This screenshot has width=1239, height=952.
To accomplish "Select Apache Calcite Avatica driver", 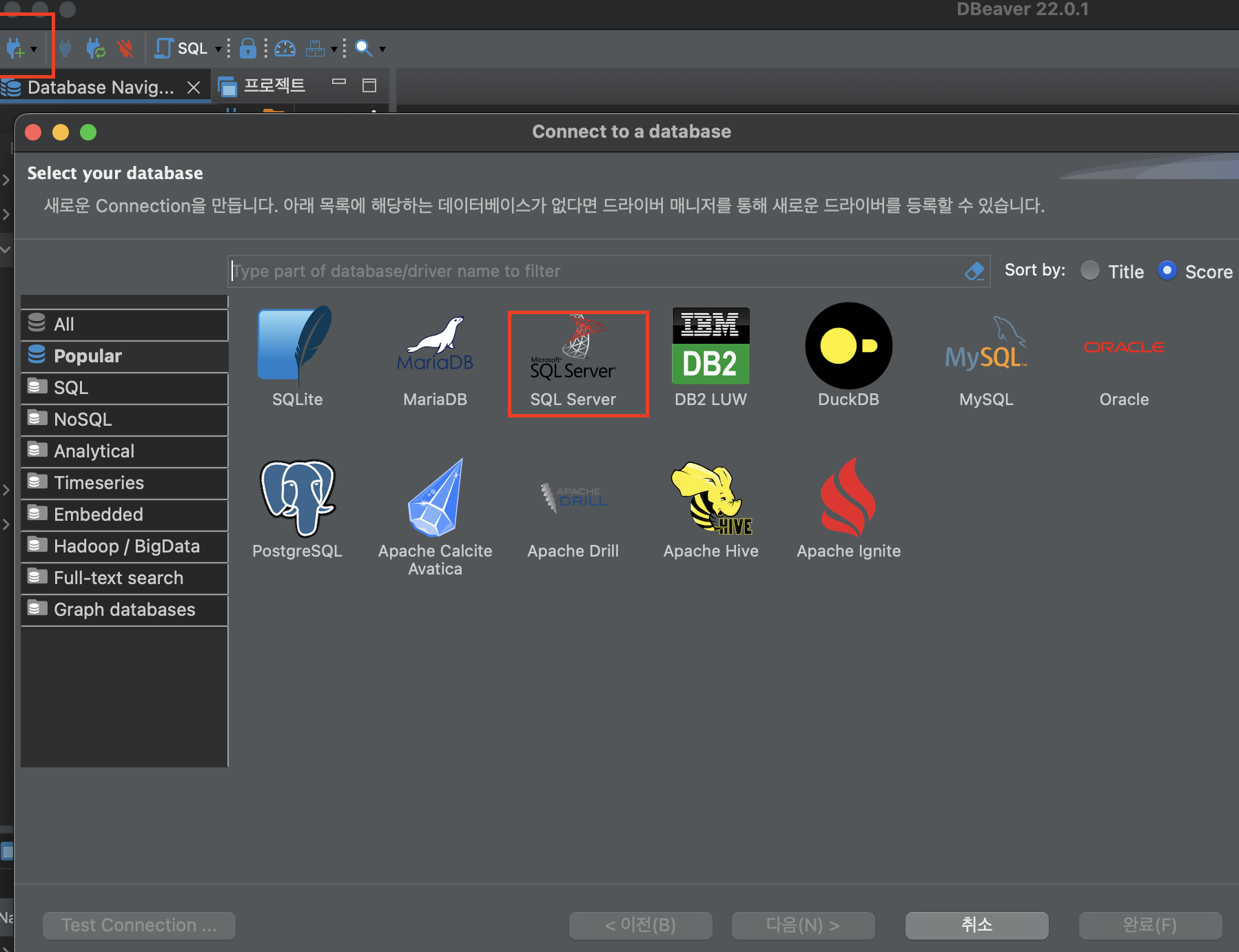I will (435, 517).
